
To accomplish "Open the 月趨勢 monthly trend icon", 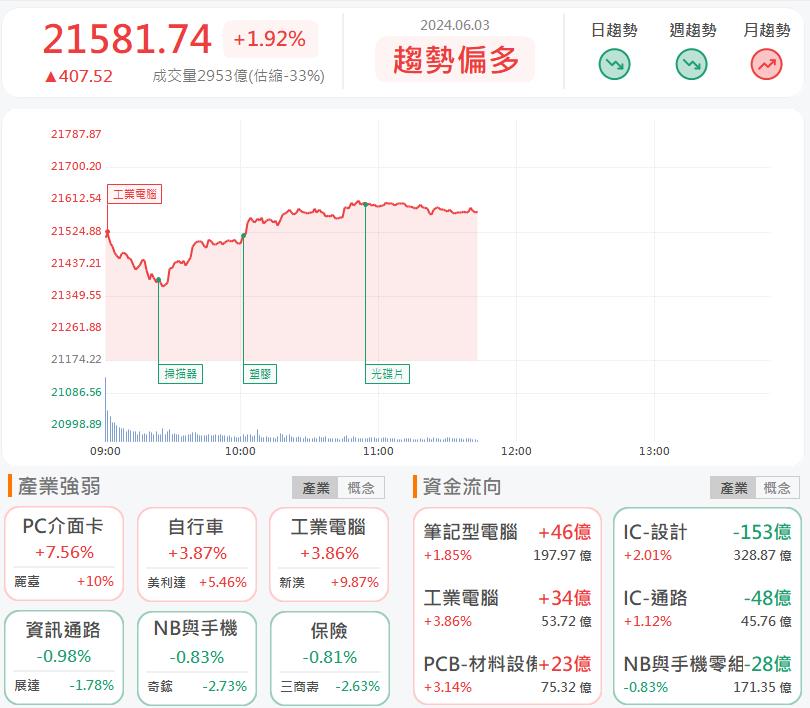I will tap(766, 63).
